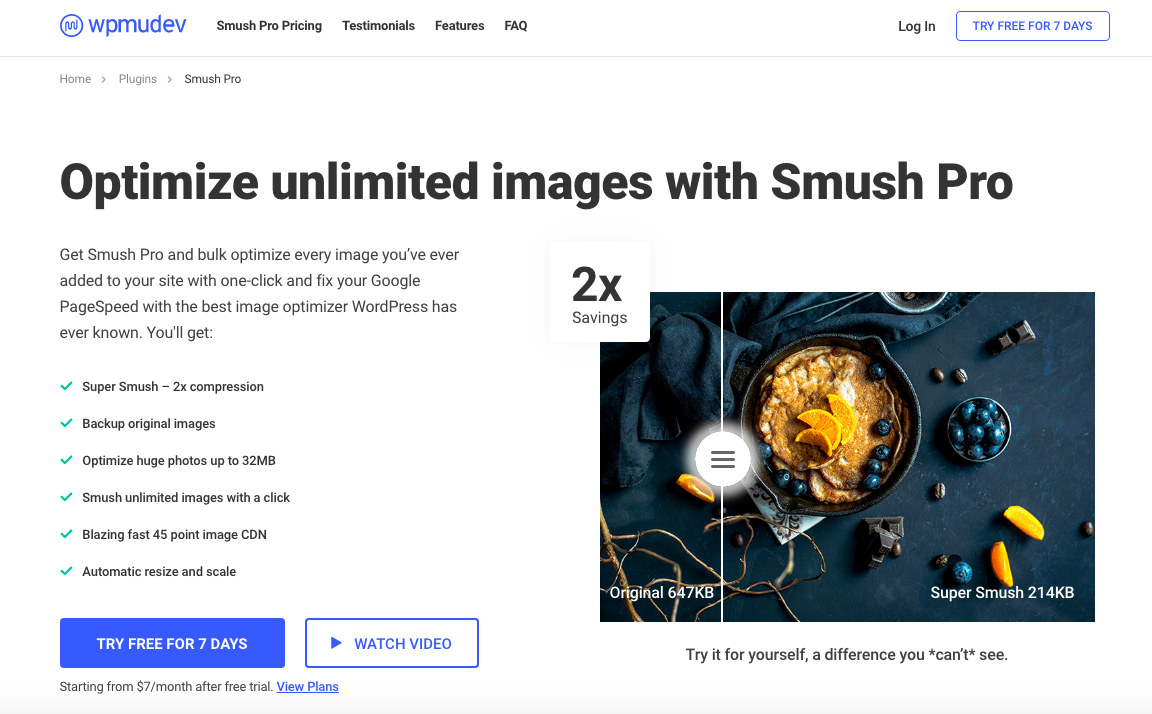
Task: Click the checkmark next to Backup original images
Action: pos(66,423)
